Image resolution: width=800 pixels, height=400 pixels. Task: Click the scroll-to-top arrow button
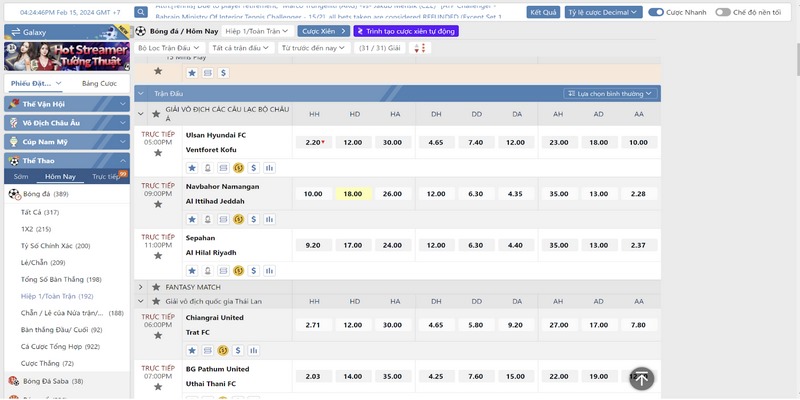(642, 379)
